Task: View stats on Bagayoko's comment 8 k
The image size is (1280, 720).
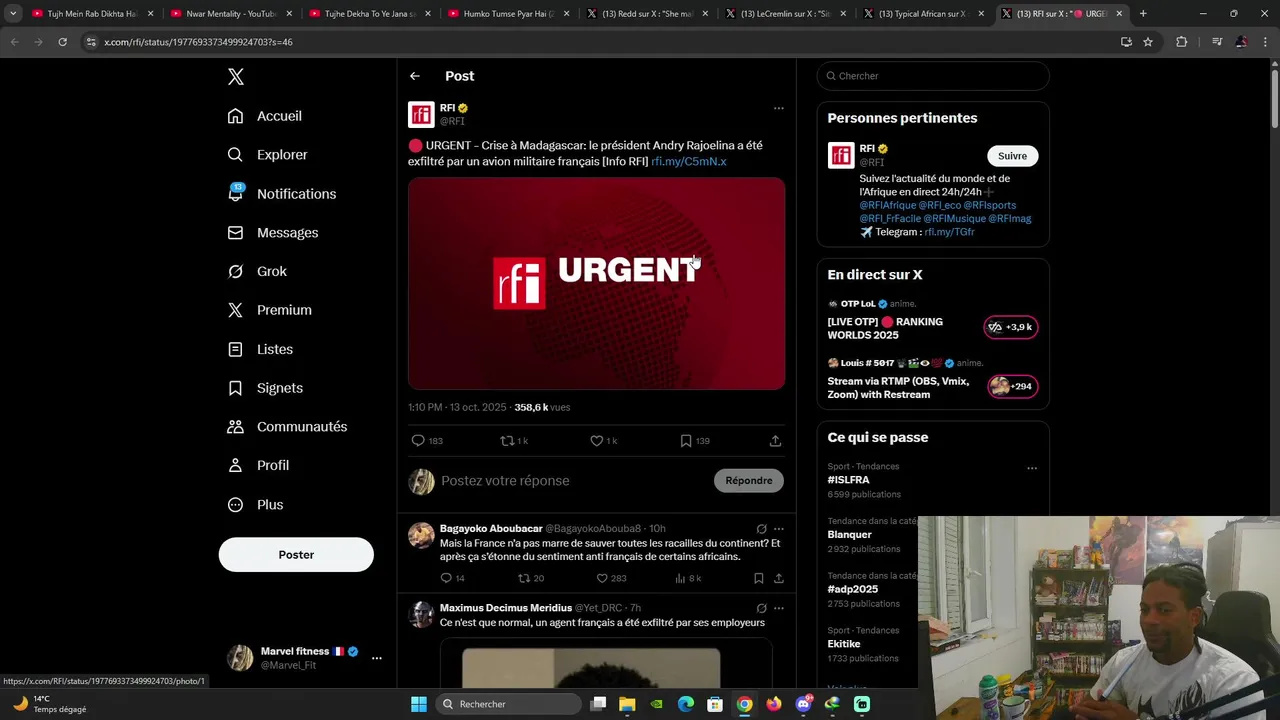Action: (x=688, y=578)
